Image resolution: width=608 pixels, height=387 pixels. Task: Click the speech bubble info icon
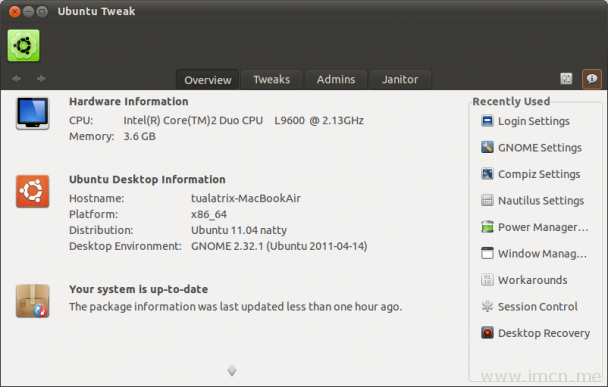pos(592,79)
